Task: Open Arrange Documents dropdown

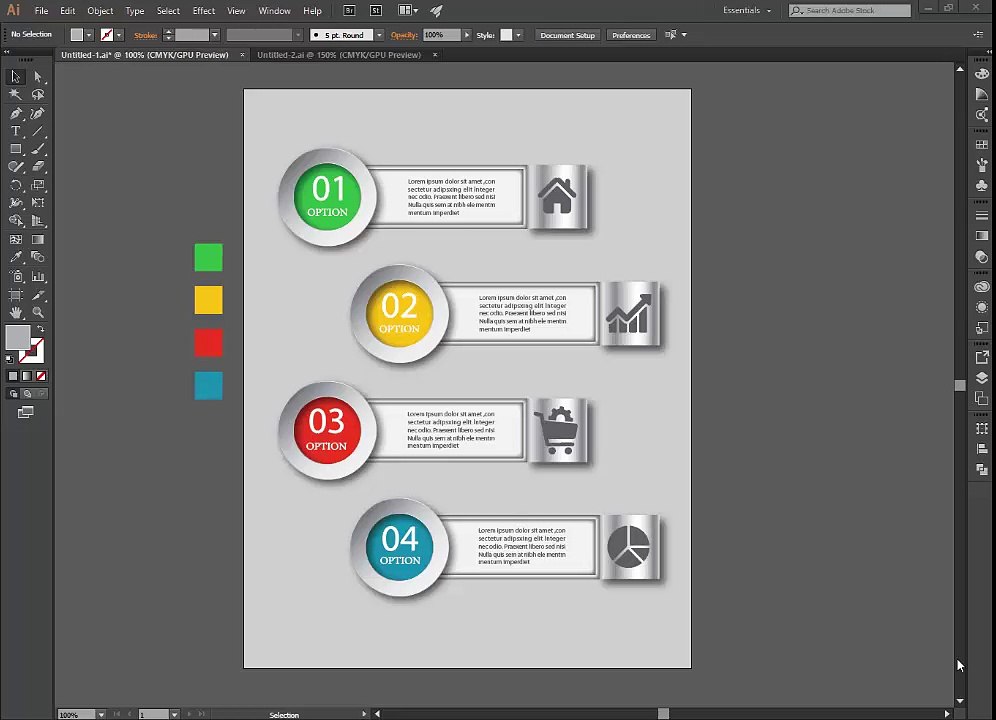Action: coord(408,10)
